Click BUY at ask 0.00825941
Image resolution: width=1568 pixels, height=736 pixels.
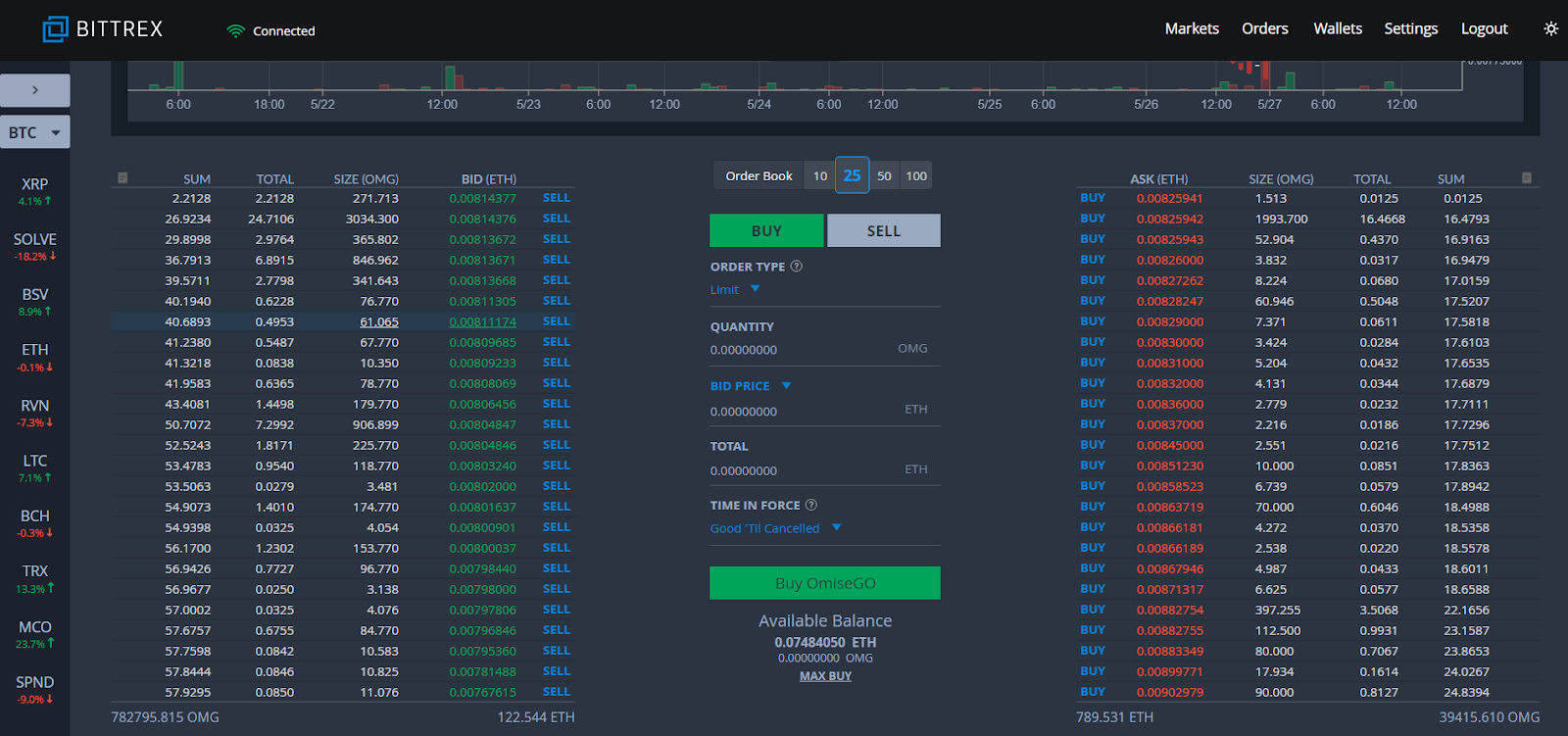click(x=1093, y=198)
